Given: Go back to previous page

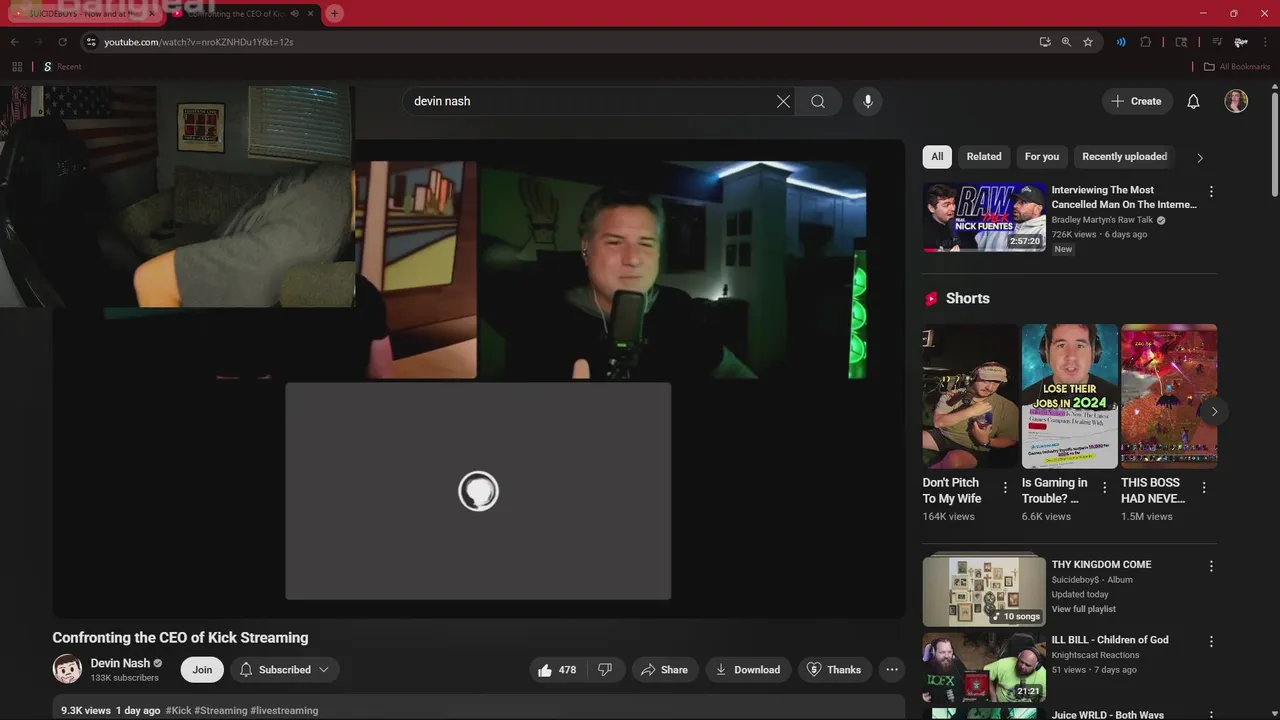Looking at the screenshot, I should pyautogui.click(x=14, y=42).
